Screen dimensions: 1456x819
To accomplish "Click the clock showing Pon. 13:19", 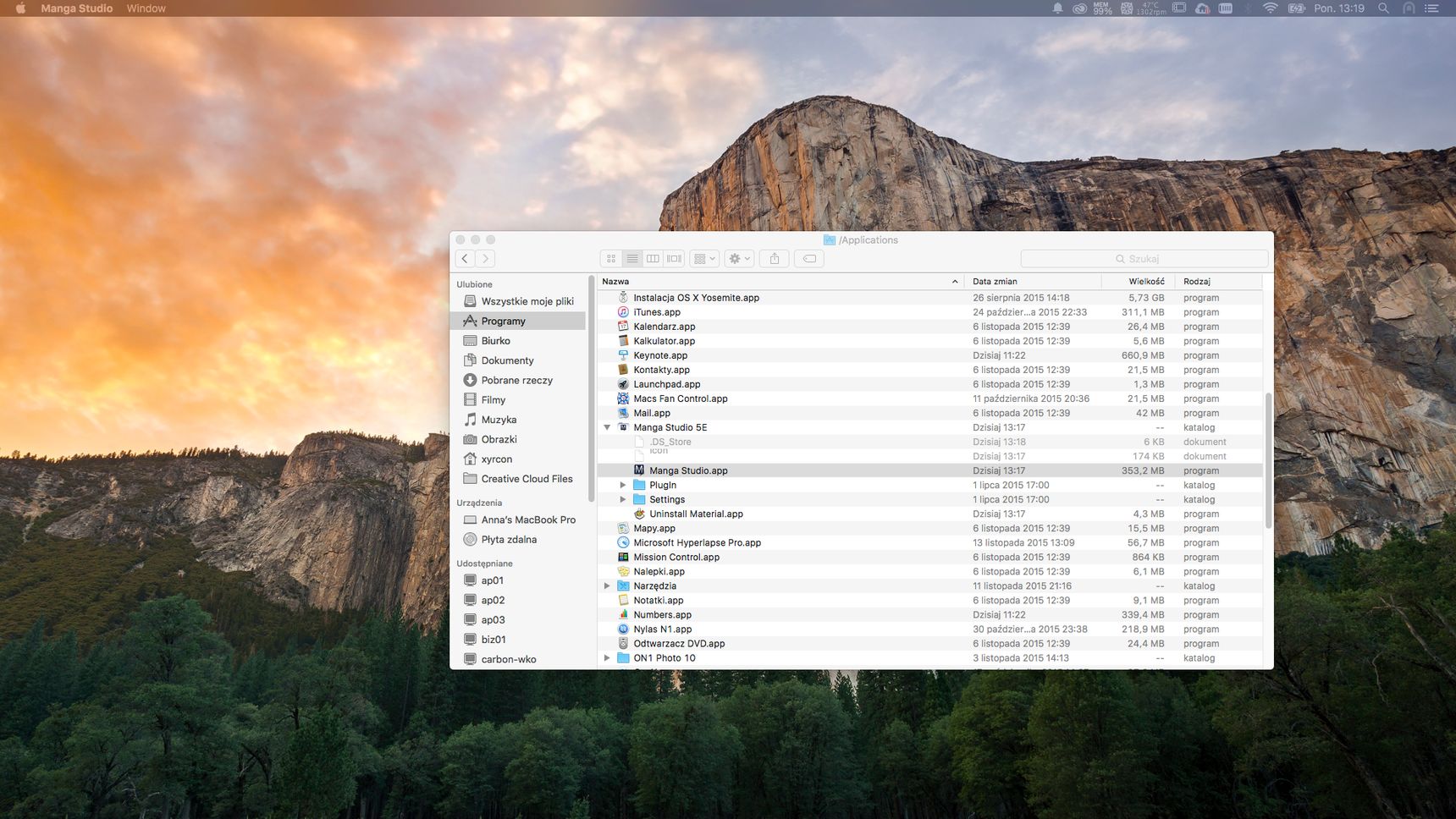I will (x=1339, y=8).
